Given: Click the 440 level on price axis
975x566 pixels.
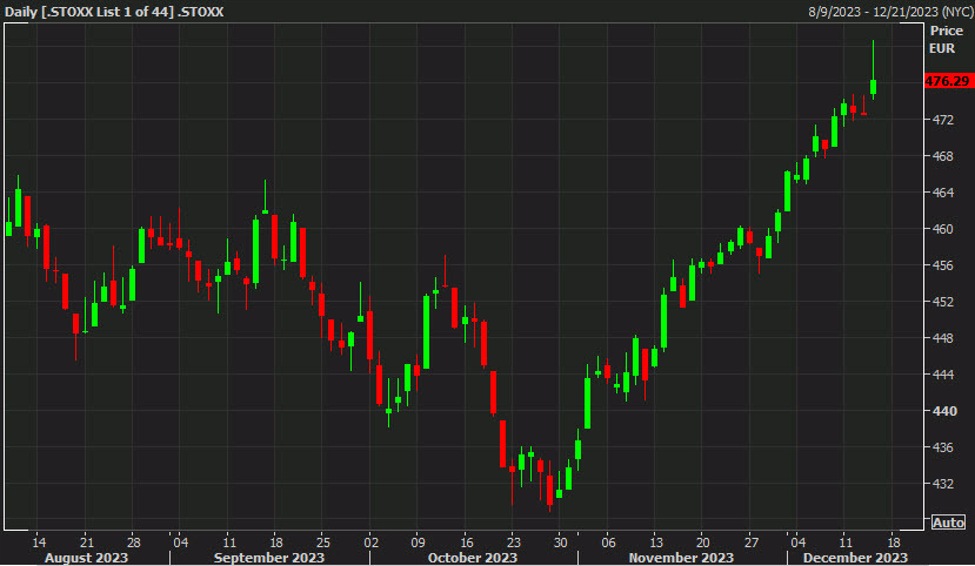Looking at the screenshot, I should coord(943,411).
